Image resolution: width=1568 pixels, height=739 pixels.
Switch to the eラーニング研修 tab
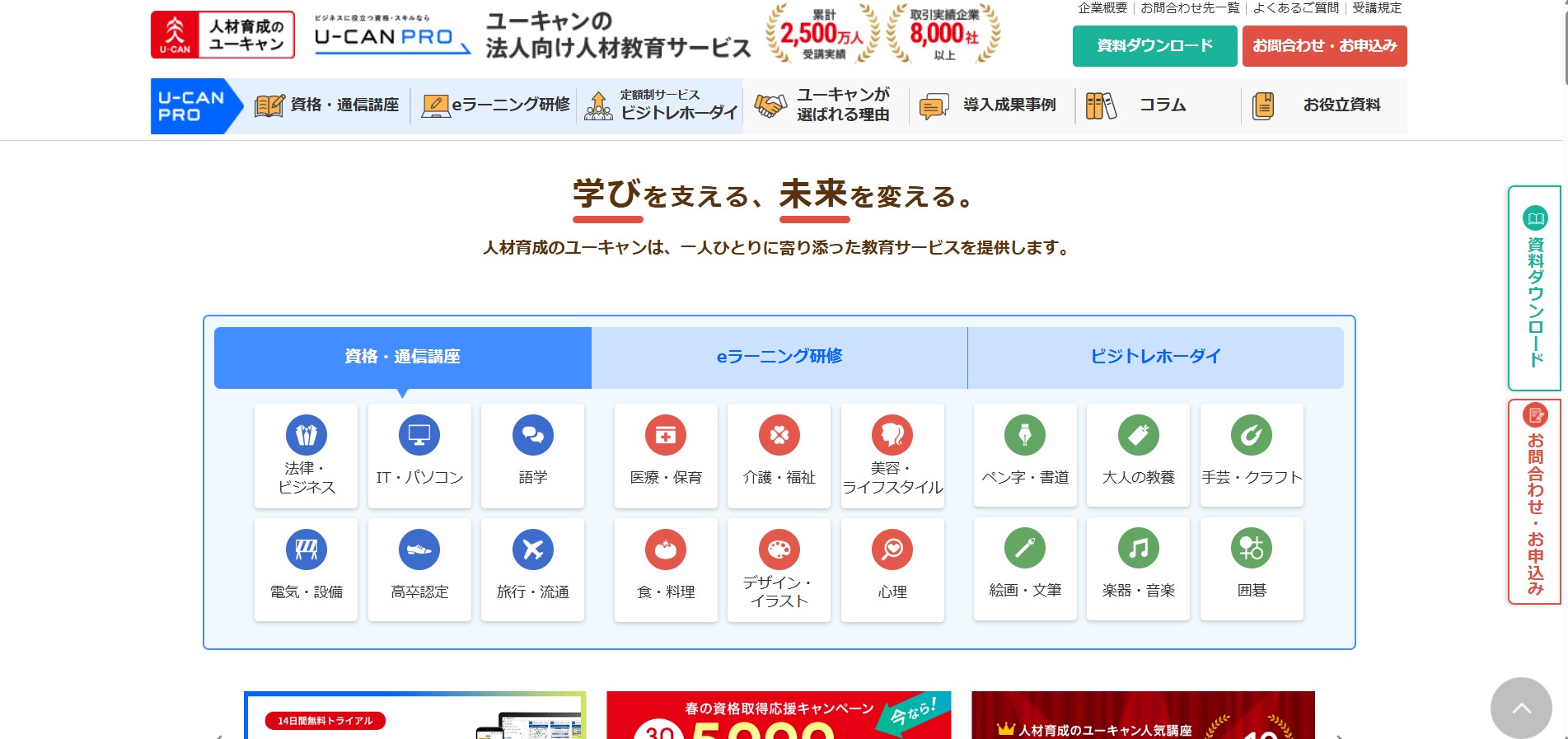[x=779, y=357]
